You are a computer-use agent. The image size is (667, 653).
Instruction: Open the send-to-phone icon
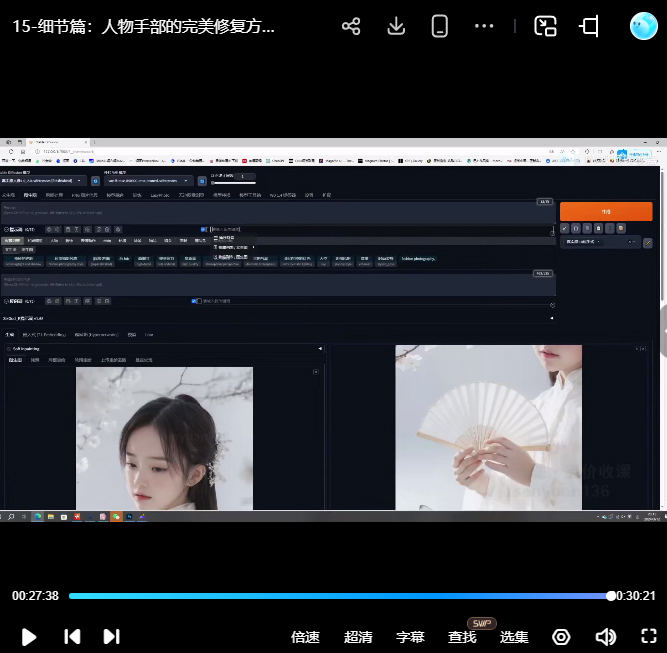click(439, 27)
